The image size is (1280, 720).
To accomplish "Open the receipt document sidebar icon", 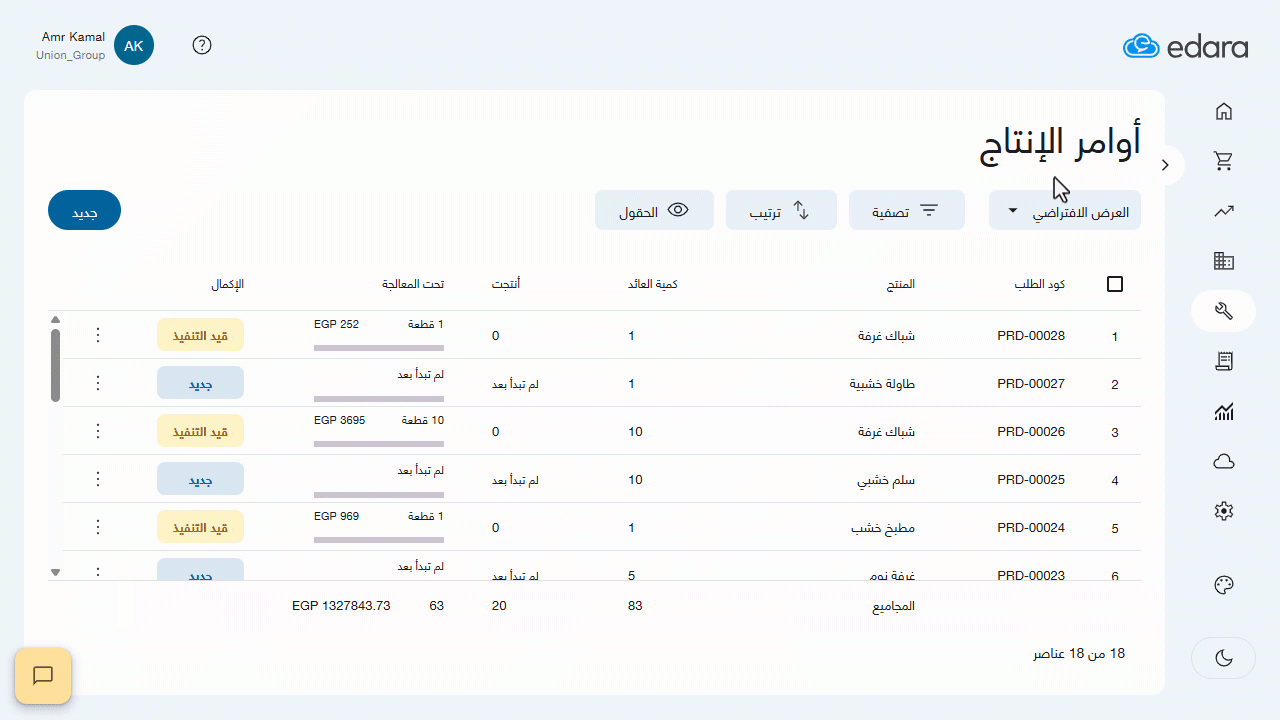I will click(1223, 361).
